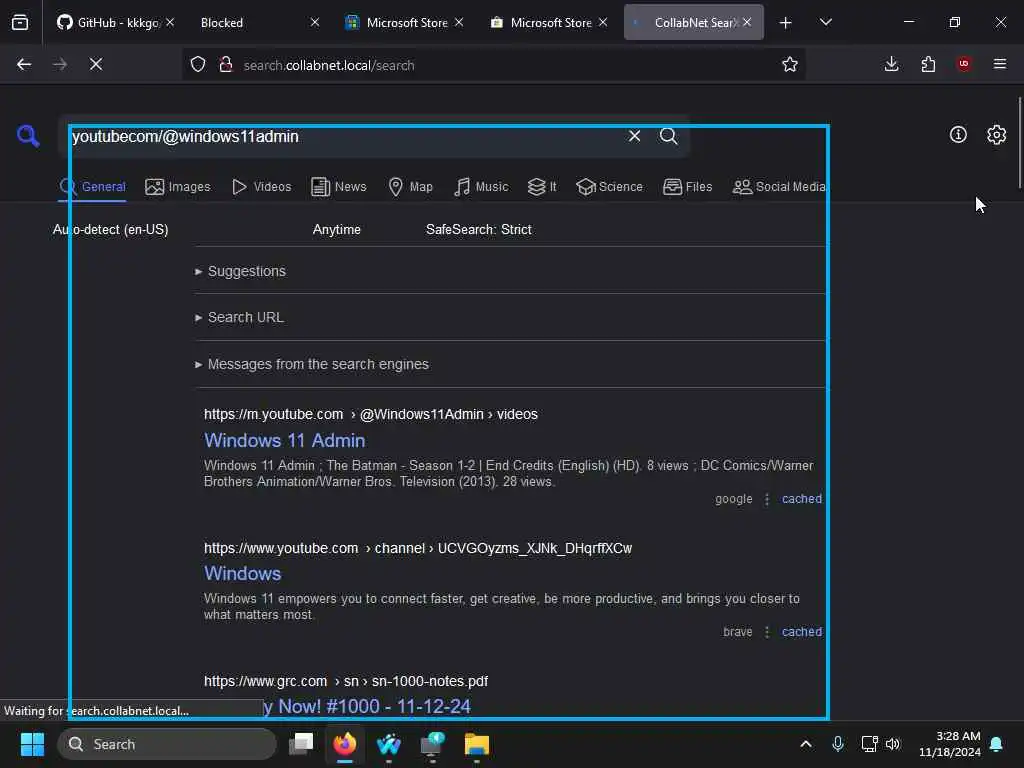Screen dimensions: 1024x768
Task: Open cached version of the brave result
Action: (802, 632)
